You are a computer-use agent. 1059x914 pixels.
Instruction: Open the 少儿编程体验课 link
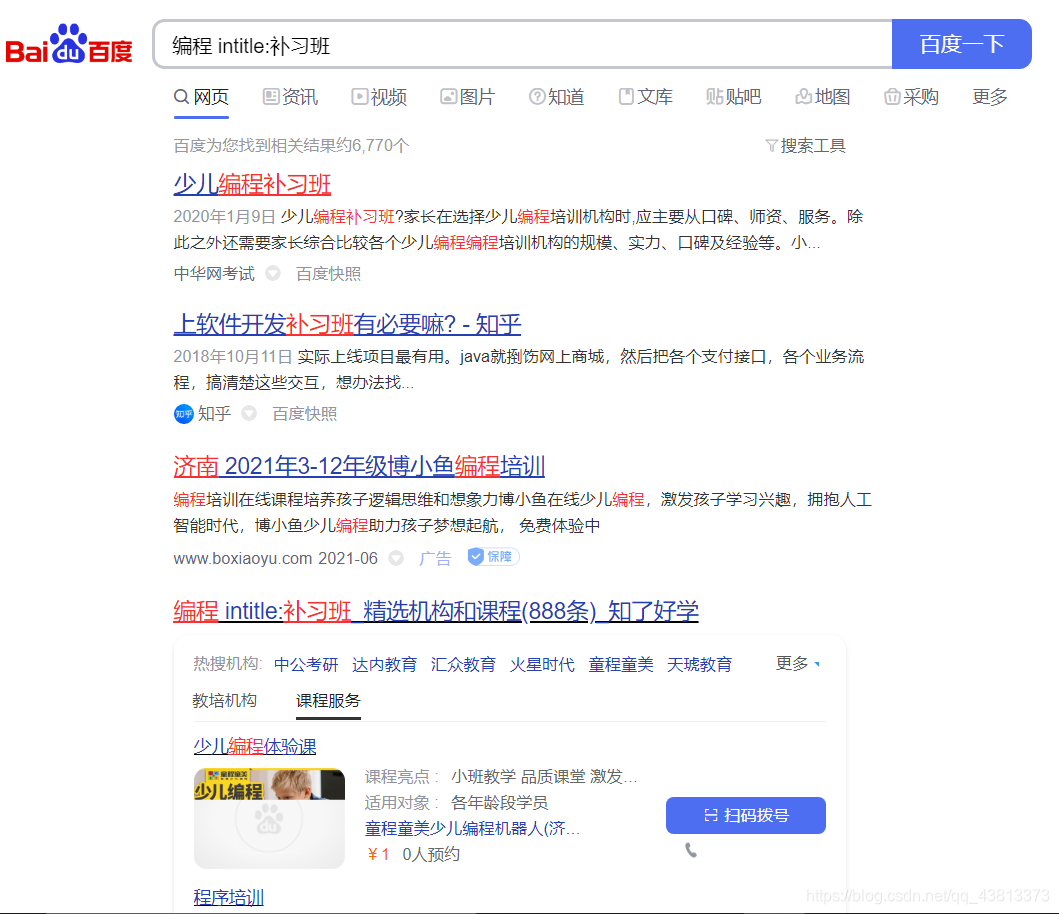255,746
